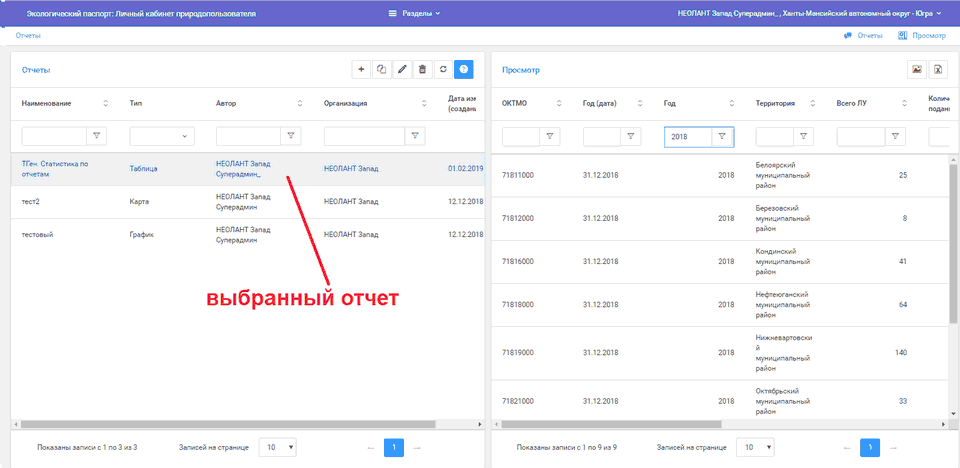Sort preview by Год column
The width and height of the screenshot is (960, 468).
pos(732,104)
